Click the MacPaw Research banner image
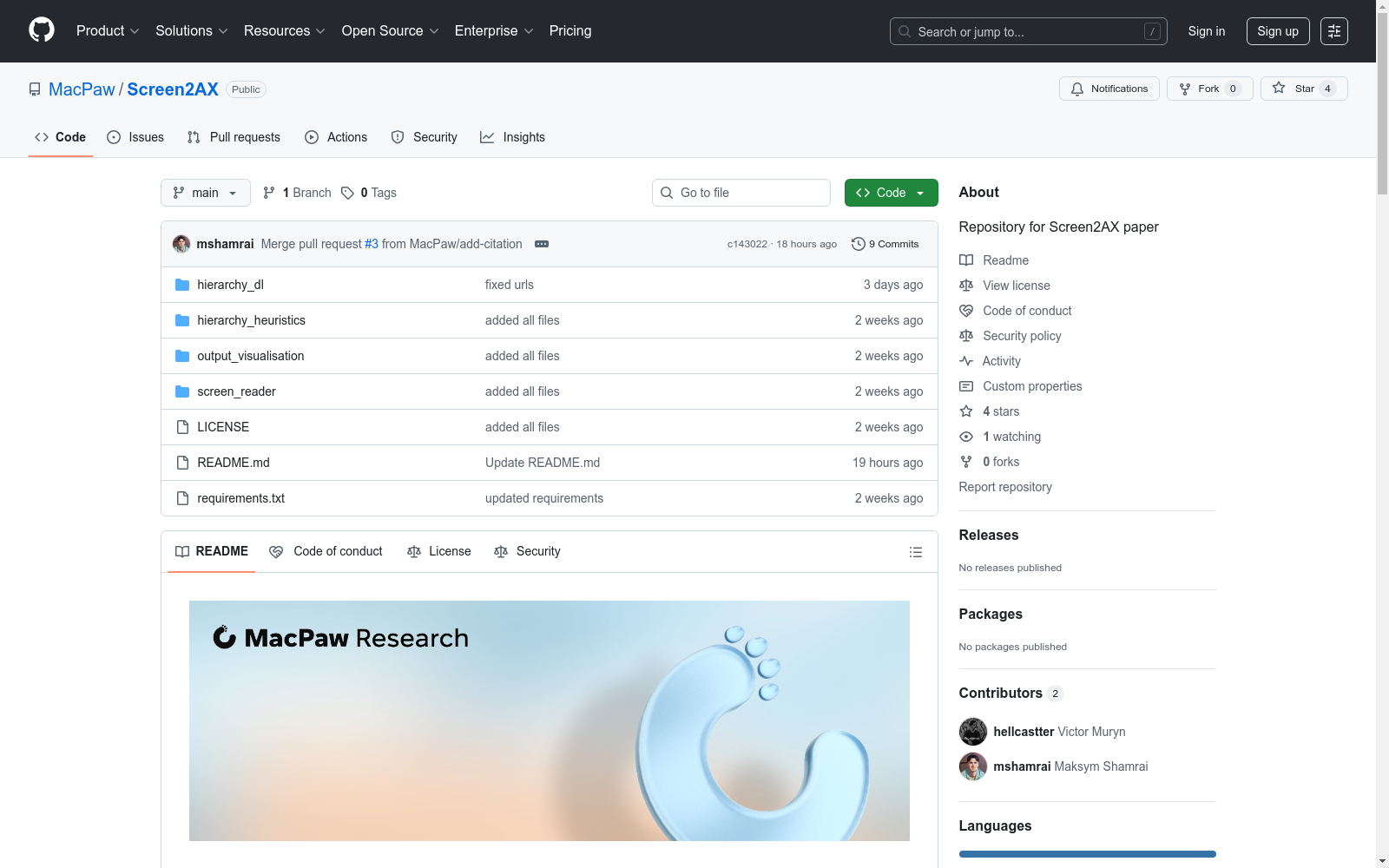The width and height of the screenshot is (1389, 868). coord(550,720)
